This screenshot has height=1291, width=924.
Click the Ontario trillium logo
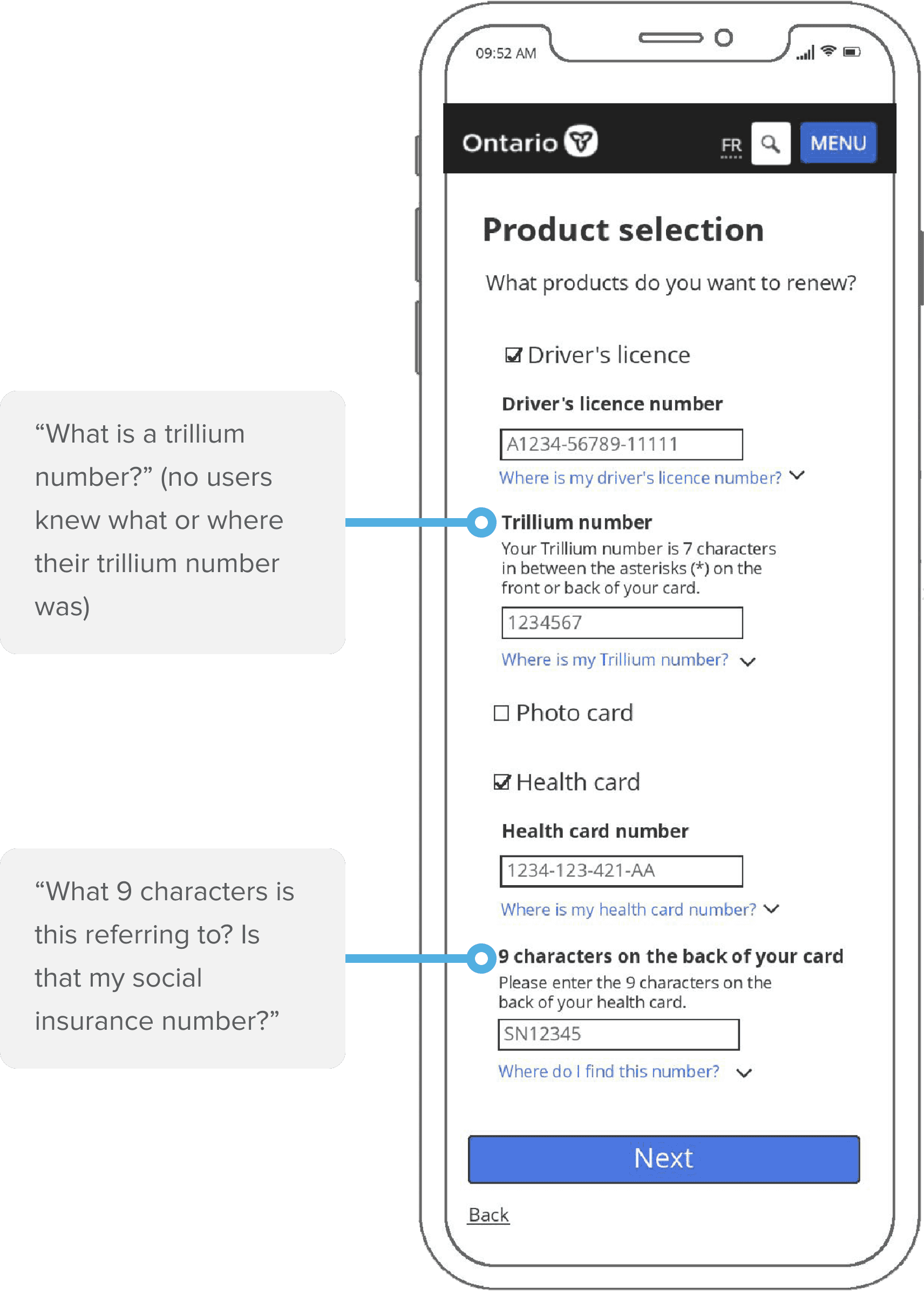coord(581,141)
